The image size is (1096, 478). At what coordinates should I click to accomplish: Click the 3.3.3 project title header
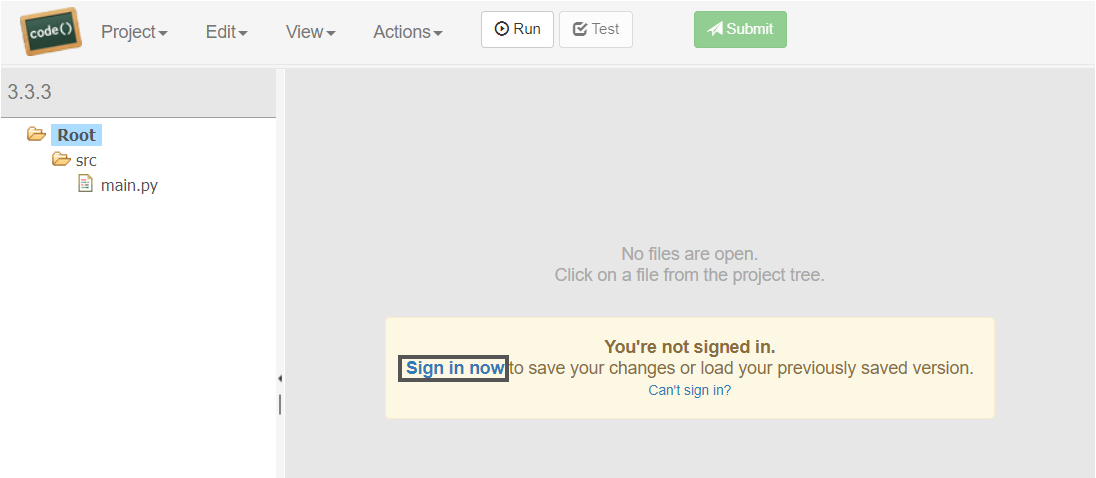pos(30,92)
